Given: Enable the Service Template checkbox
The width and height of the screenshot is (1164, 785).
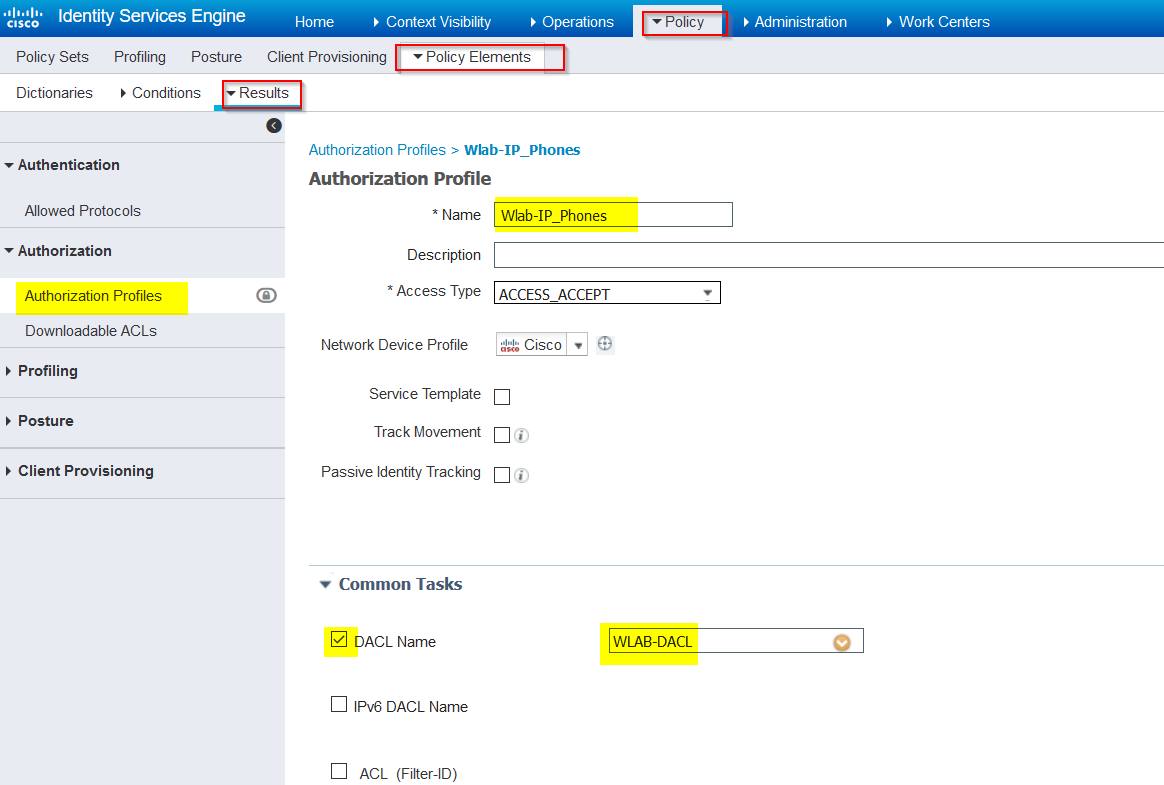Looking at the screenshot, I should 502,397.
